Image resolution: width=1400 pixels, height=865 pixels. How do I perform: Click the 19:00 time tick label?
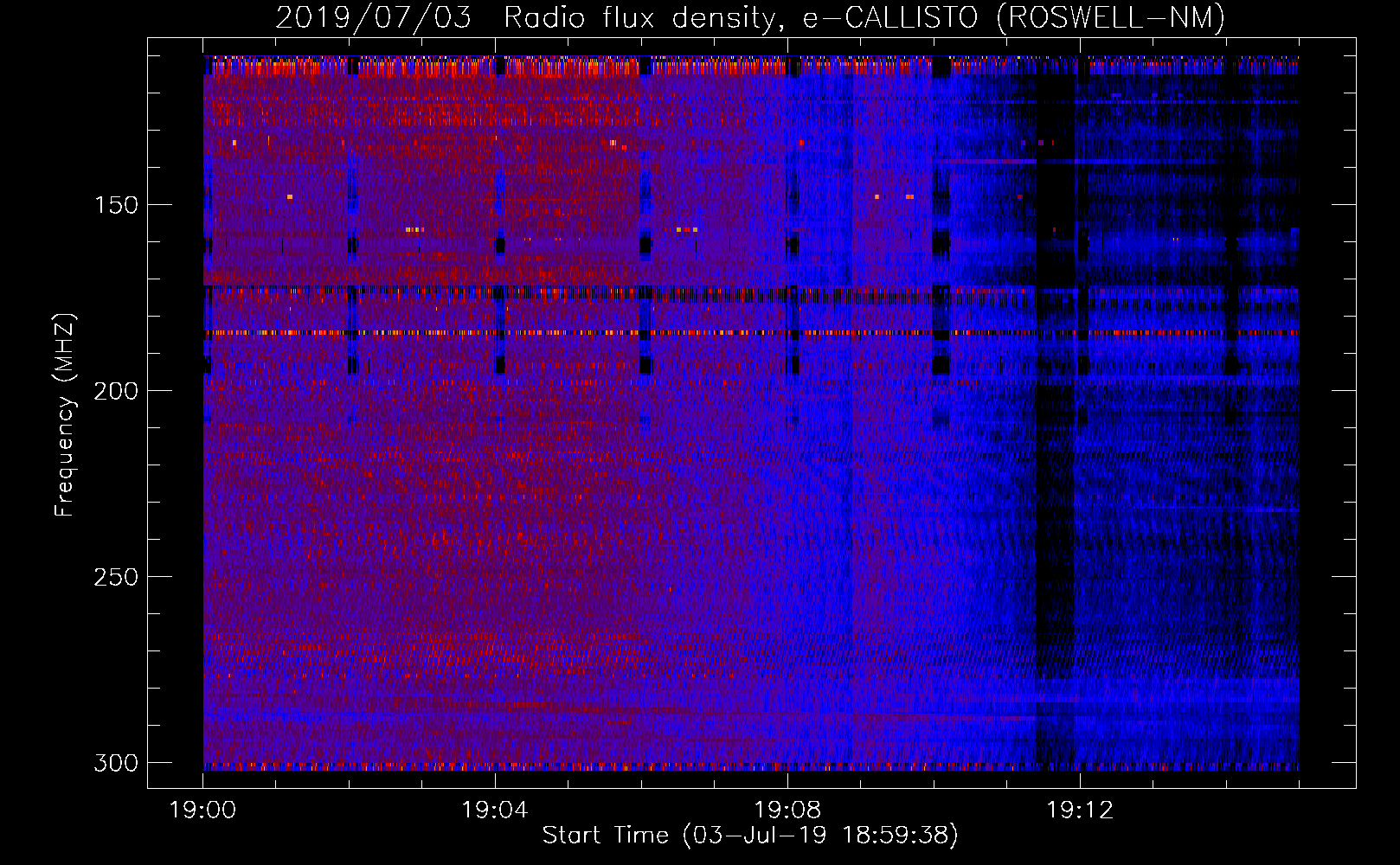(202, 811)
